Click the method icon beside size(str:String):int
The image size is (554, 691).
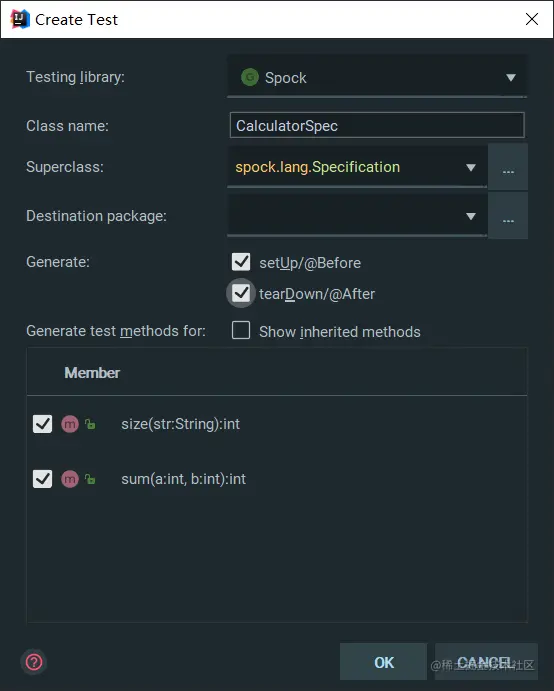click(70, 424)
